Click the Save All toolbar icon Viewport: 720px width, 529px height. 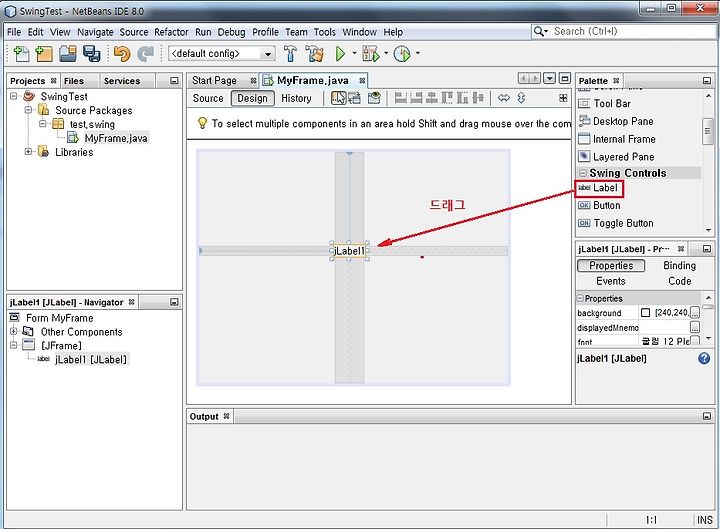91,54
